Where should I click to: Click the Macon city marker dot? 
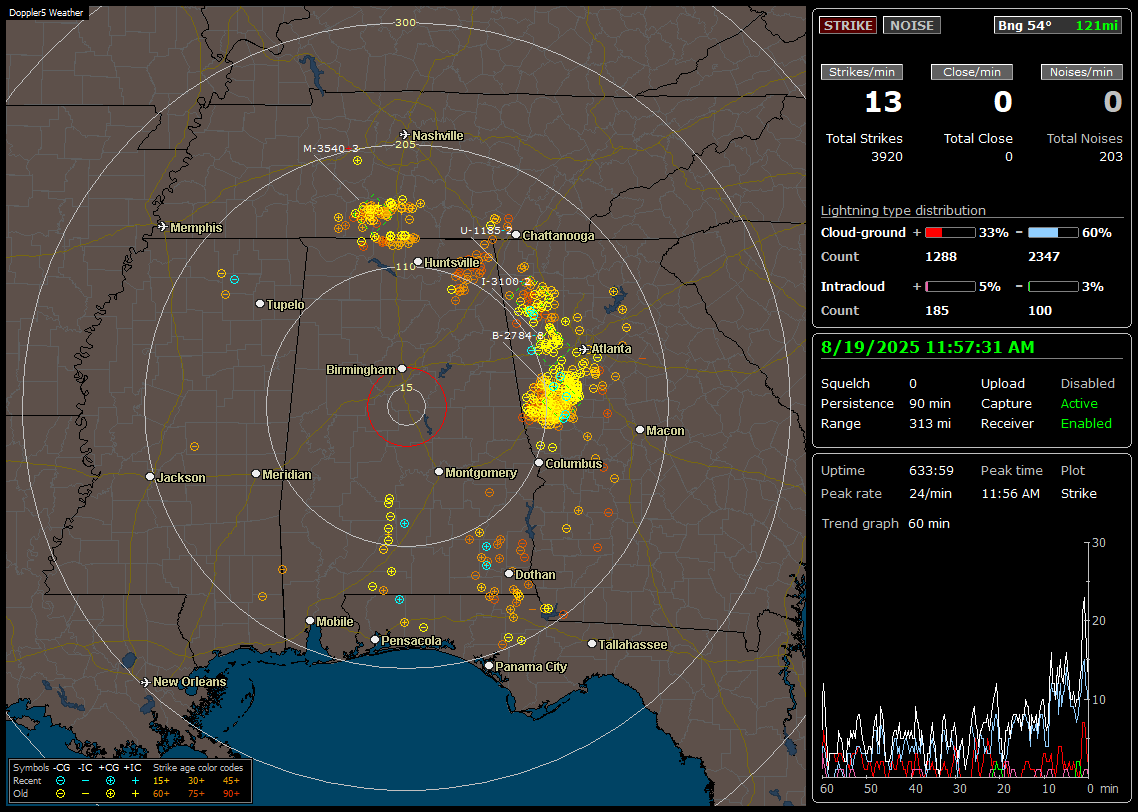[640, 430]
